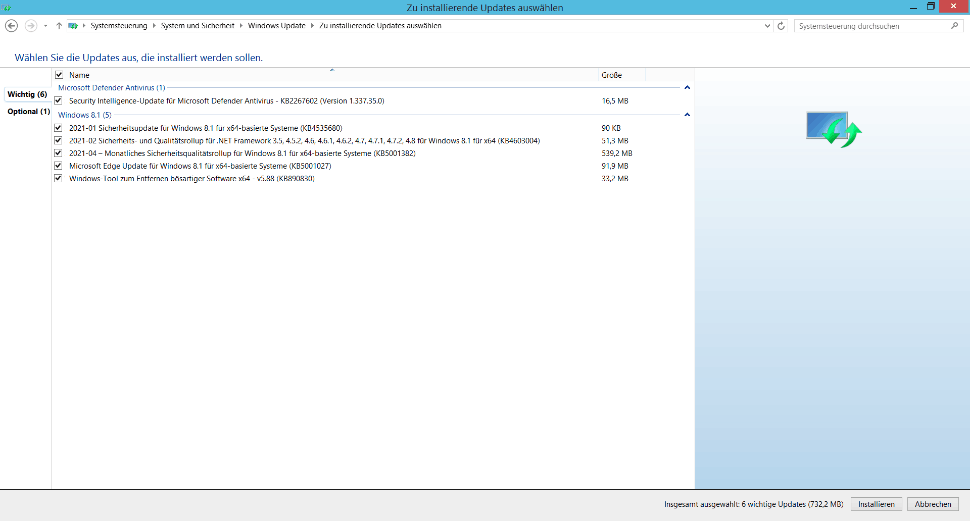Image resolution: width=970 pixels, height=523 pixels.
Task: Click the 90 KB size value
Action: pos(611,128)
